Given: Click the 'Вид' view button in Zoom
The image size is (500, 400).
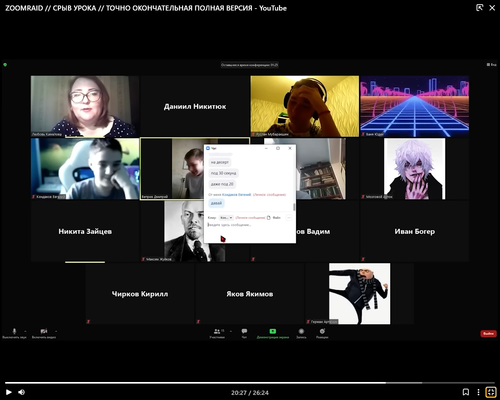Looking at the screenshot, I should 492,65.
